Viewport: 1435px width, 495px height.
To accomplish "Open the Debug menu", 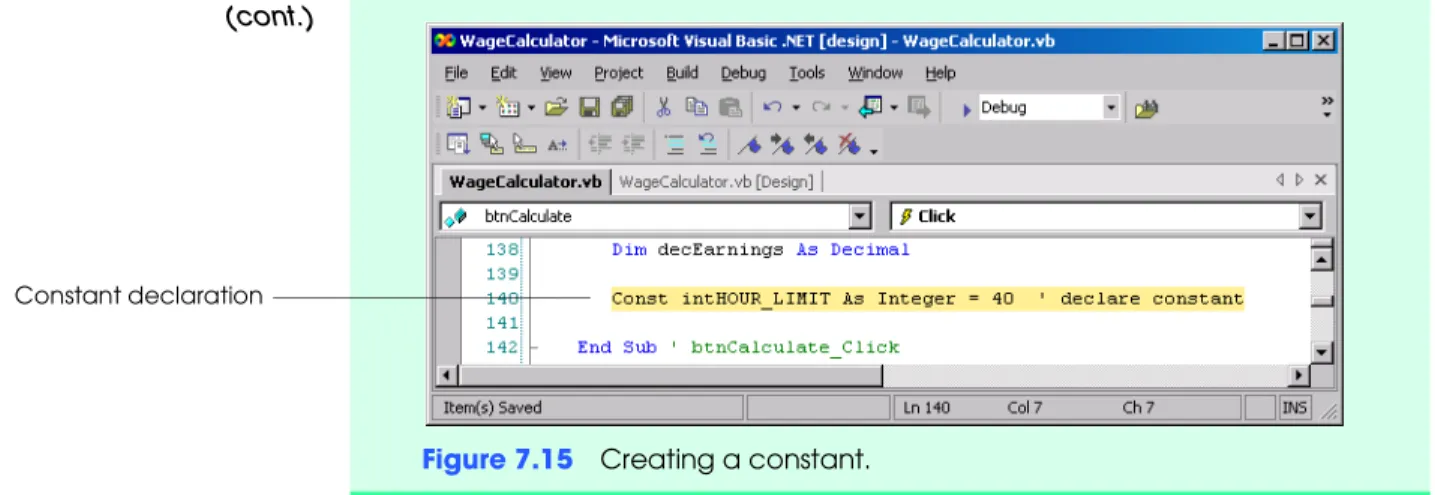I will [743, 73].
